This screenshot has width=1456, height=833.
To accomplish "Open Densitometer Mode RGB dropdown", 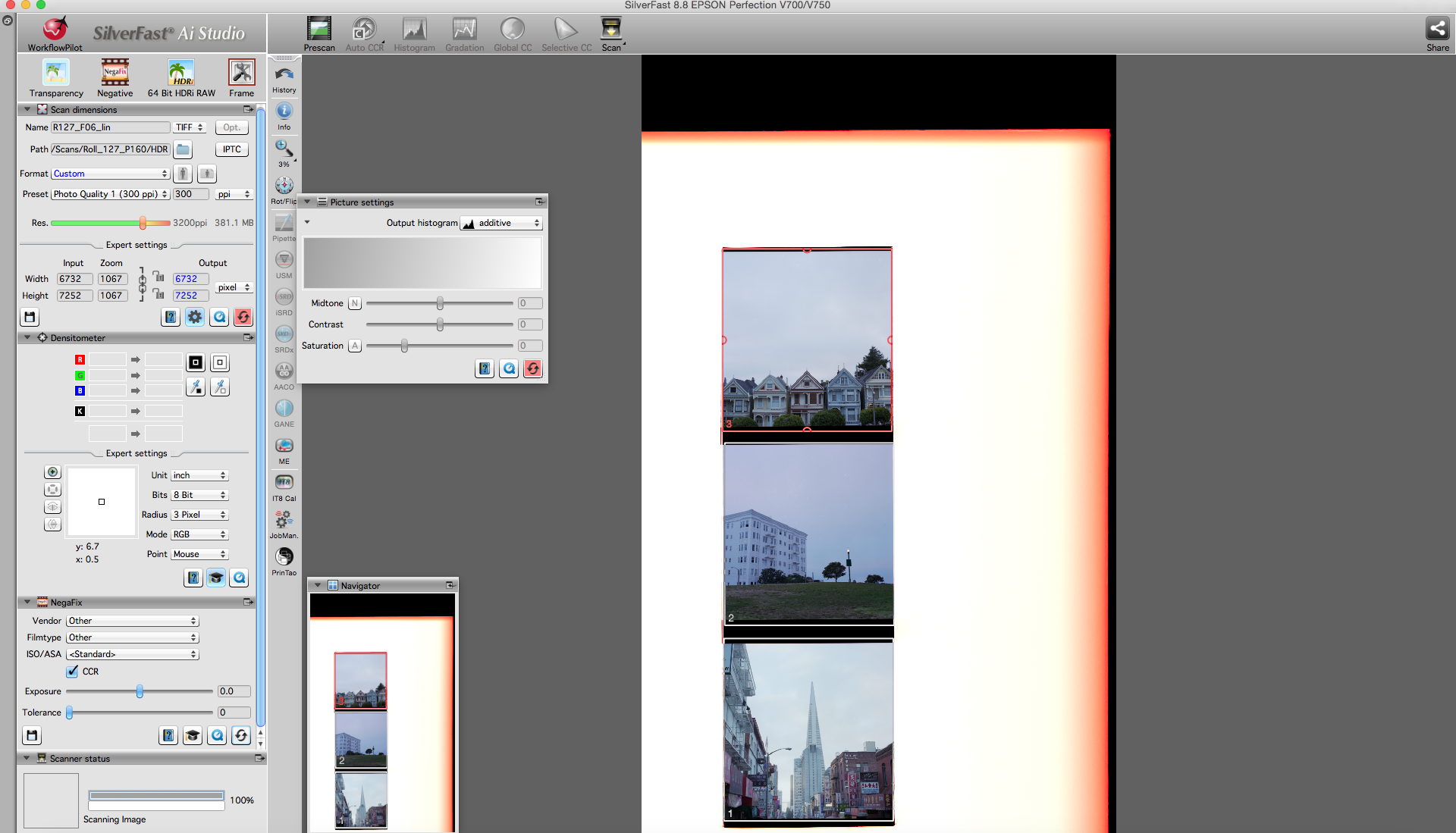I will [199, 534].
